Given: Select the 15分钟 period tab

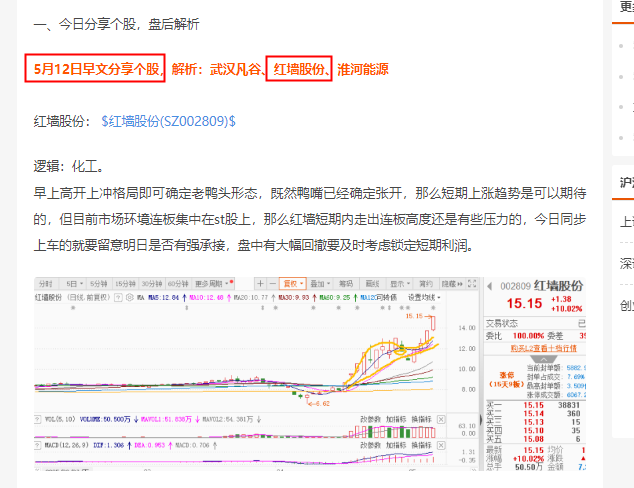Looking at the screenshot, I should tap(125, 284).
